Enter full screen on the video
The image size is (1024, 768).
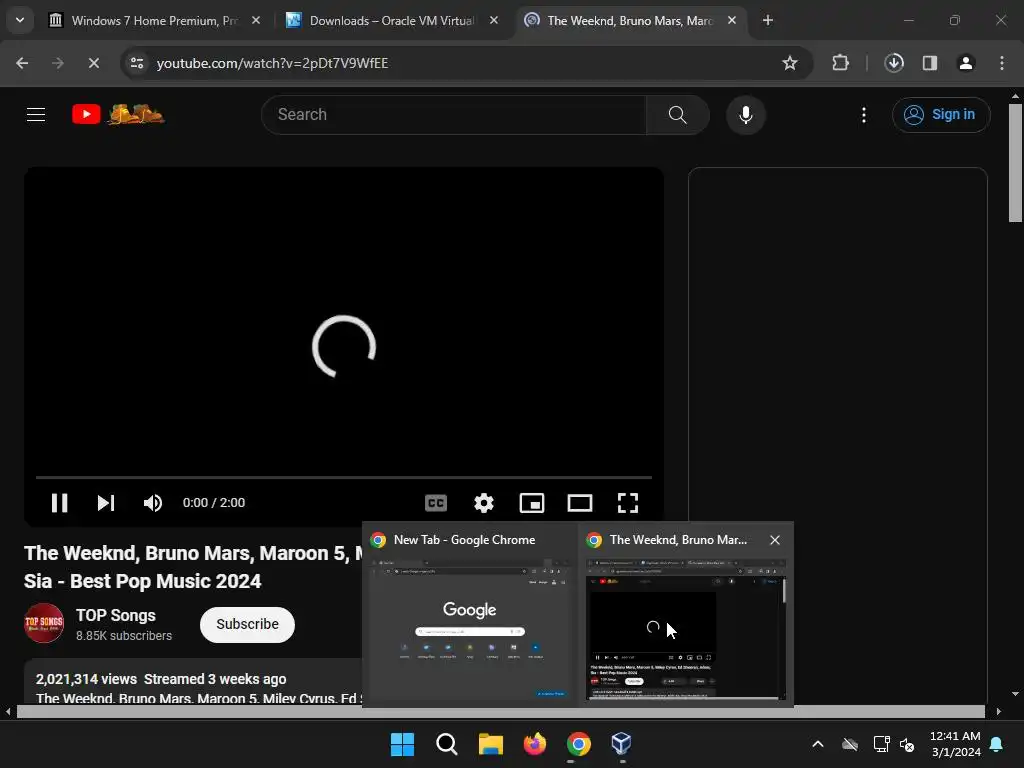click(628, 503)
